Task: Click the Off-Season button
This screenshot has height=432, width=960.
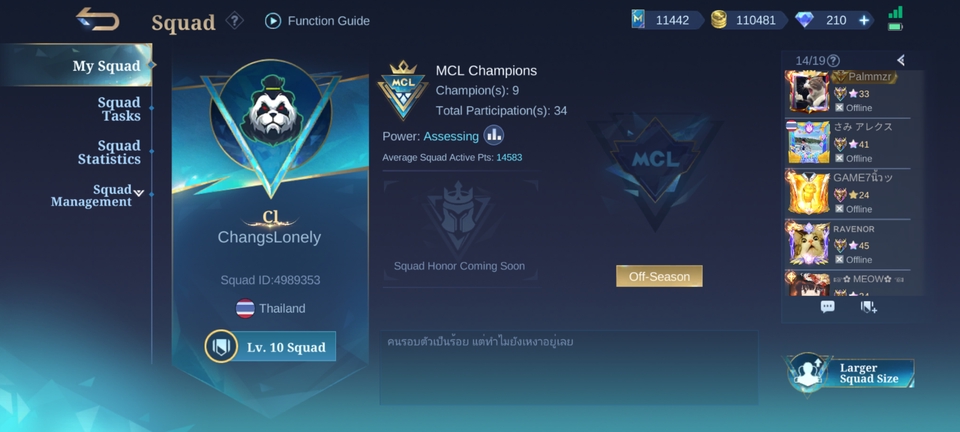Action: pyautogui.click(x=659, y=276)
